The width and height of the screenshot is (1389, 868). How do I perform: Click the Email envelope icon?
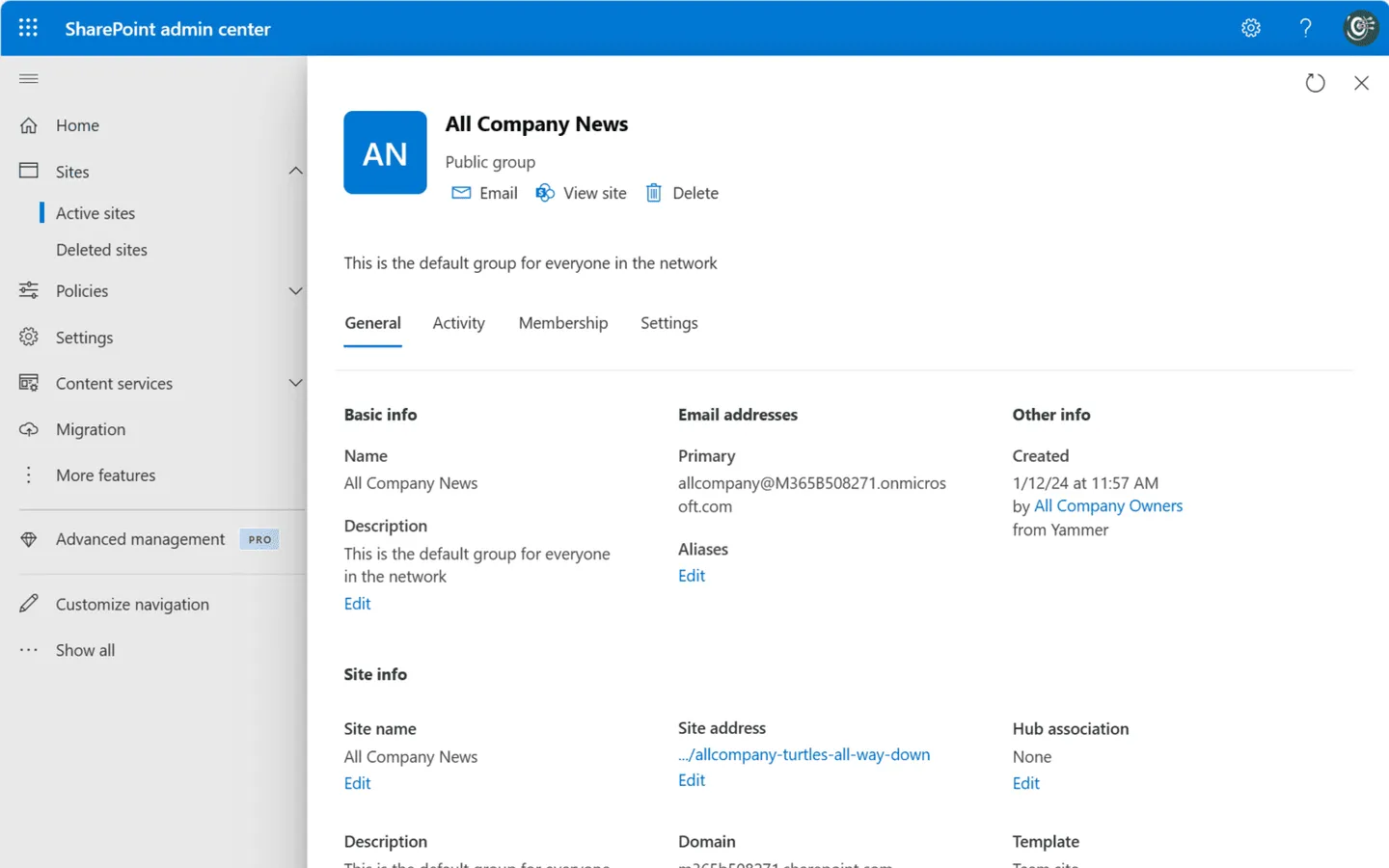point(461,193)
